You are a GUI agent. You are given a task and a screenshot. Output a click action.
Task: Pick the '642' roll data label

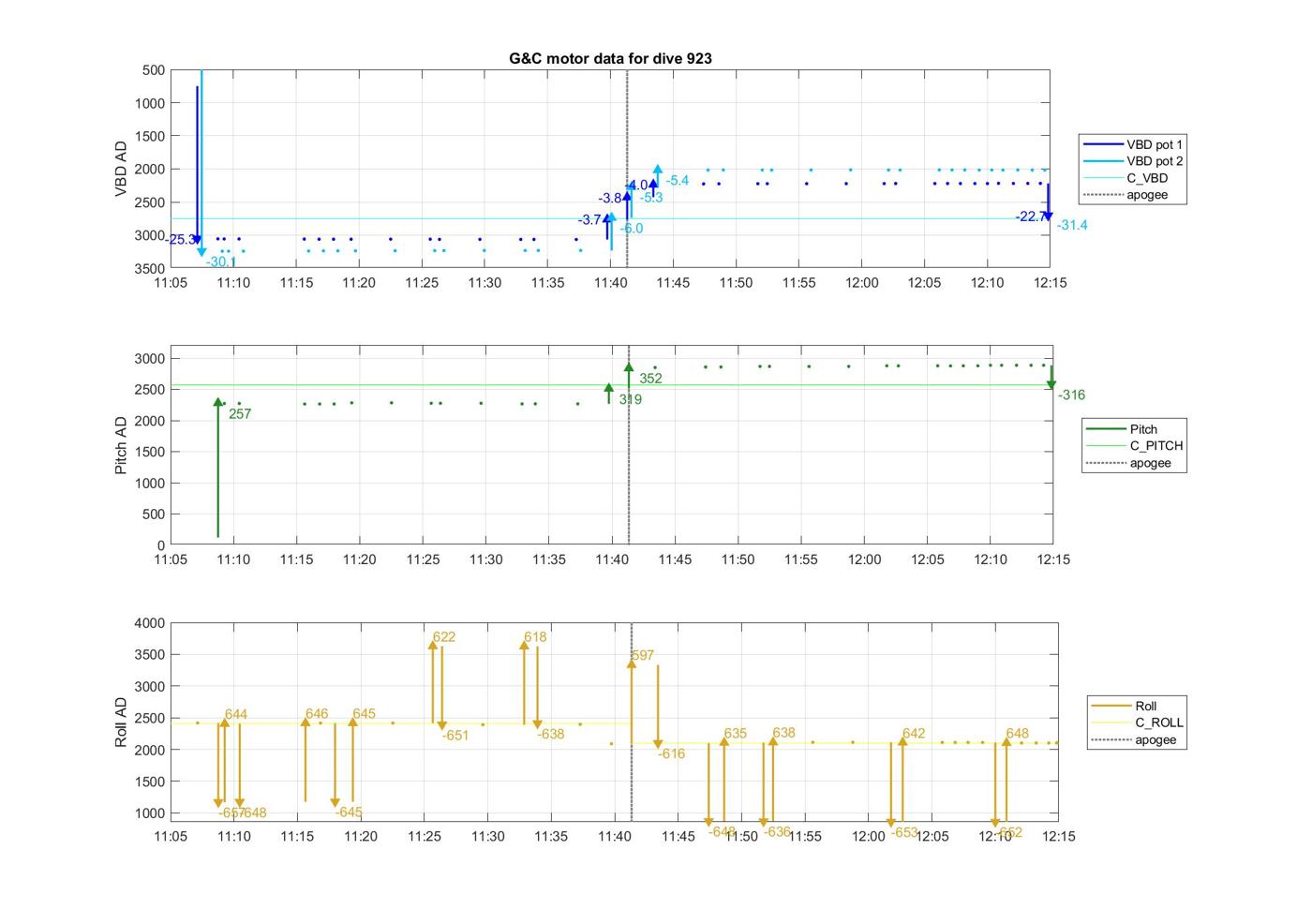pyautogui.click(x=914, y=734)
